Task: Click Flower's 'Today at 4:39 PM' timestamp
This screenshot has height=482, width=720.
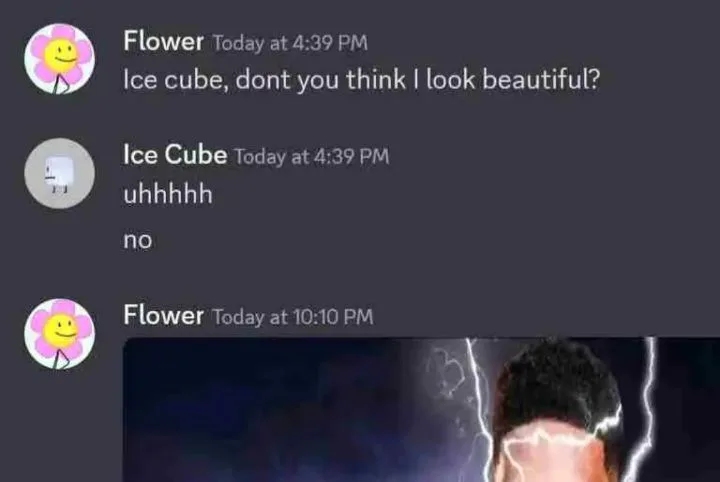Action: pyautogui.click(x=290, y=43)
